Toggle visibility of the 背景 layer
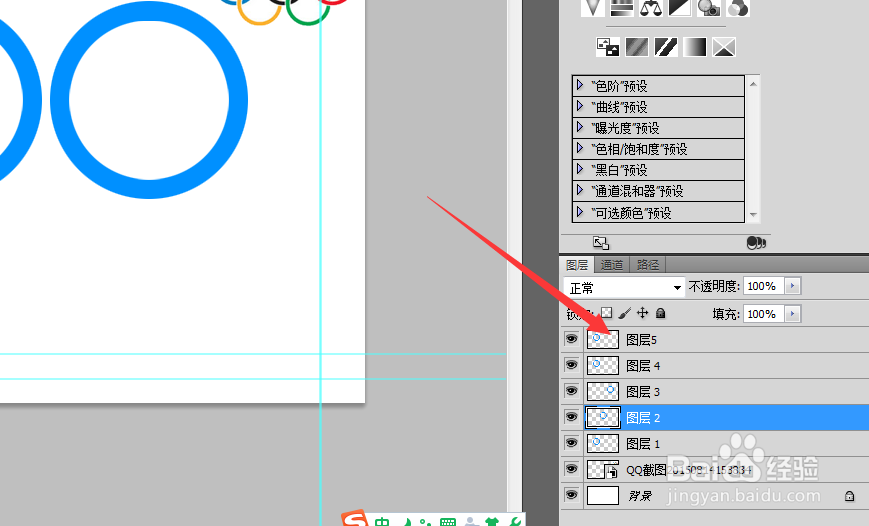This screenshot has width=869, height=526. (571, 494)
